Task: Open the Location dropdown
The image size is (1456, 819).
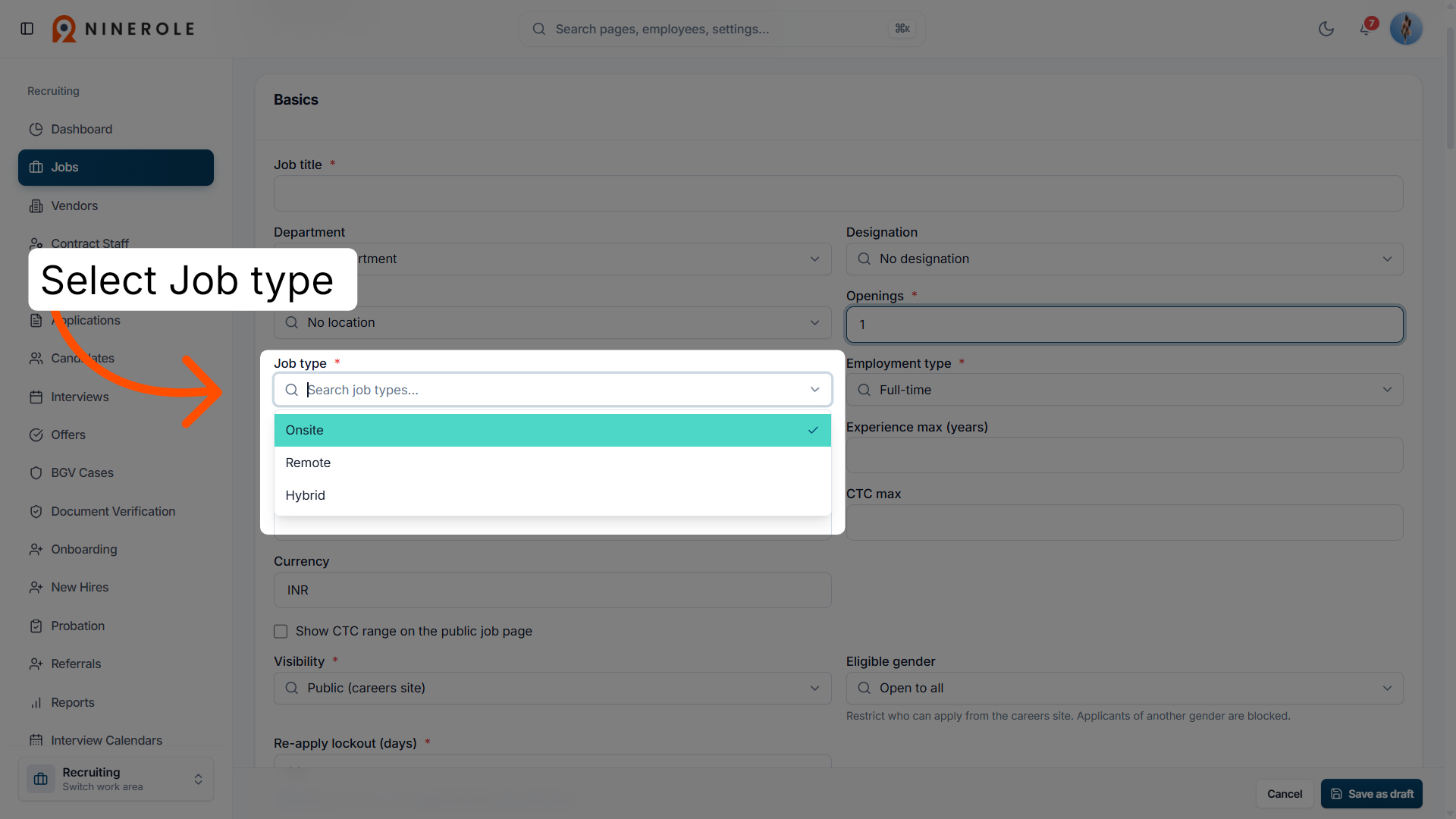Action: click(552, 323)
